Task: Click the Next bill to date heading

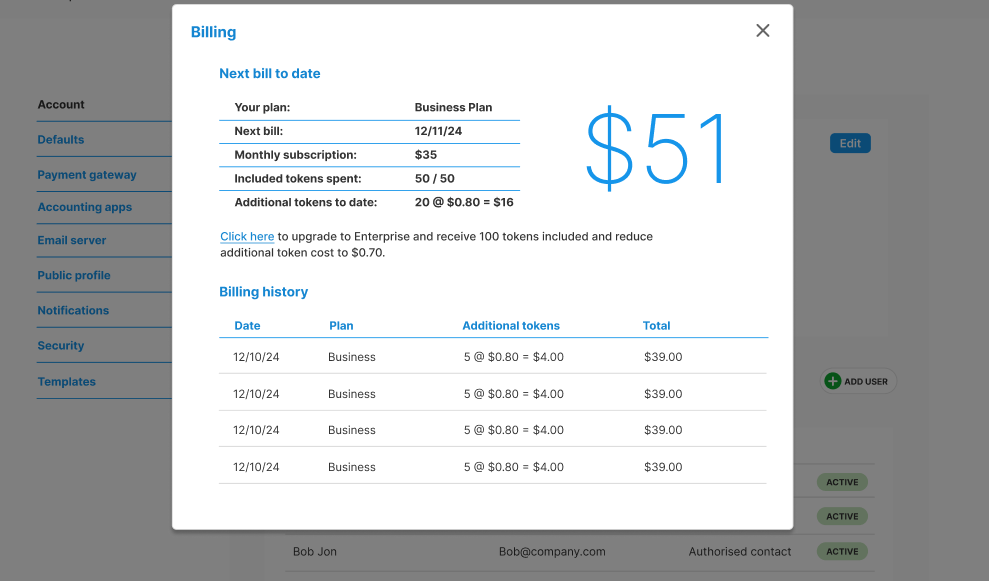Action: click(x=269, y=73)
